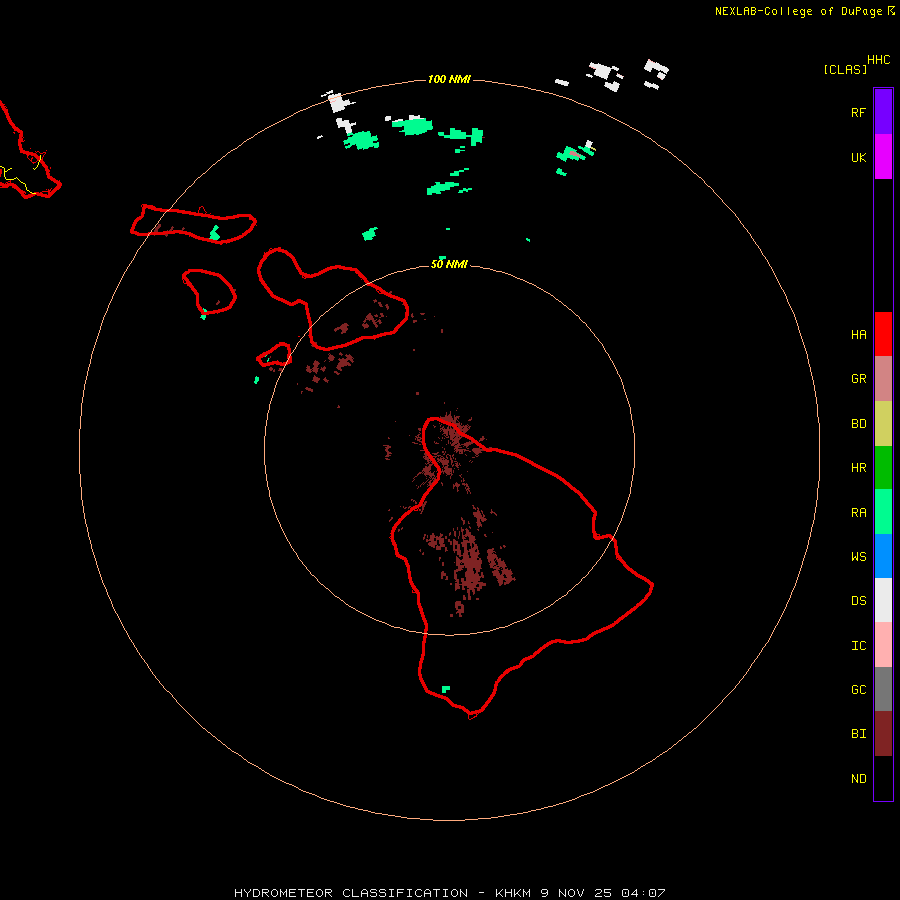Image resolution: width=900 pixels, height=900 pixels.
Task: Click the "[CLAS]" legend heading
Action: click(845, 69)
